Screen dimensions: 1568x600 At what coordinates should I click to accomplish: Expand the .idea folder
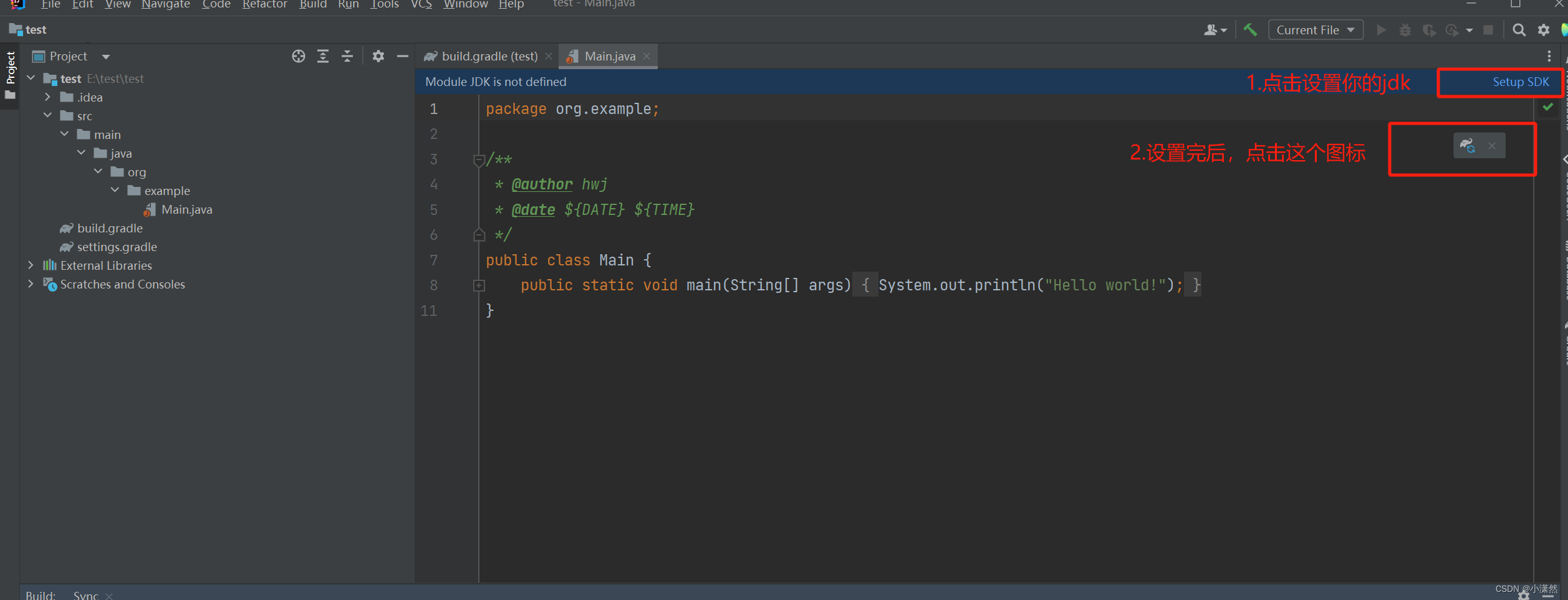pyautogui.click(x=48, y=97)
